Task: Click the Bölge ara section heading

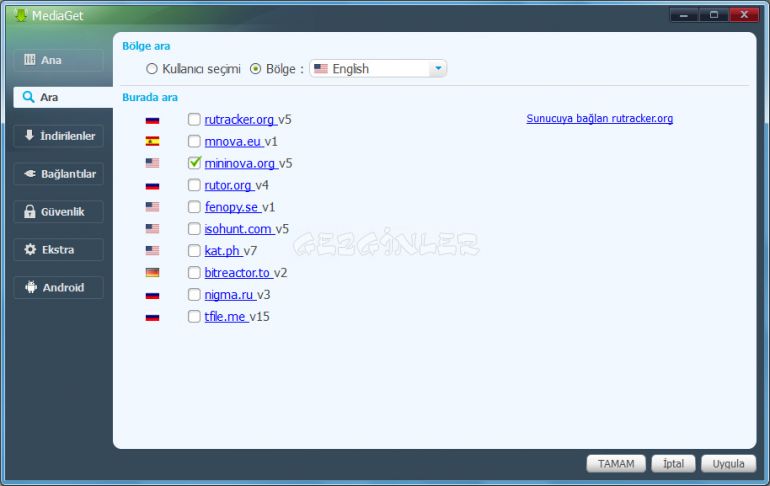Action: (x=146, y=46)
